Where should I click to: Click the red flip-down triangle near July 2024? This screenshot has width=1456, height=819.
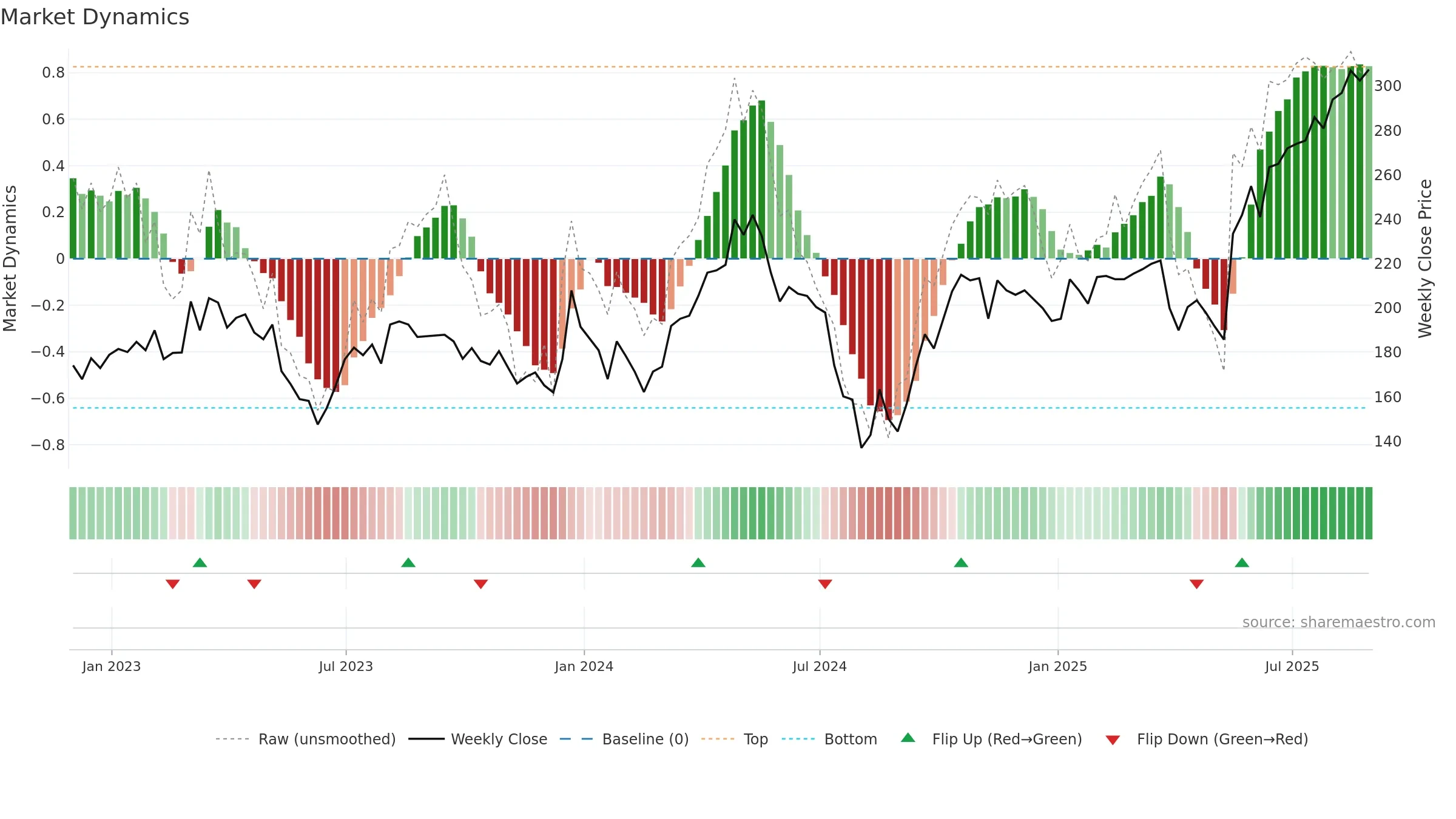tap(825, 584)
